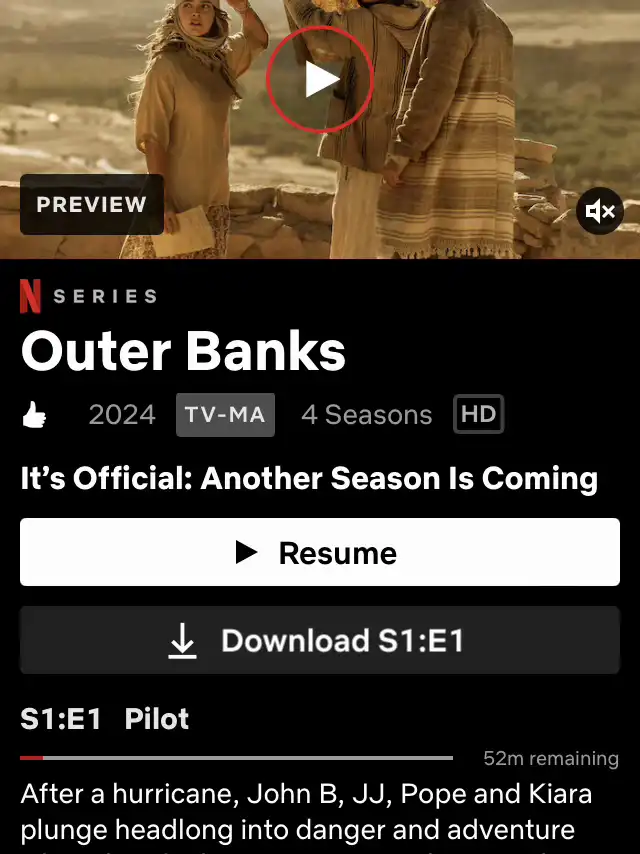Play the preview video
This screenshot has width=640, height=854.
pyautogui.click(x=320, y=80)
